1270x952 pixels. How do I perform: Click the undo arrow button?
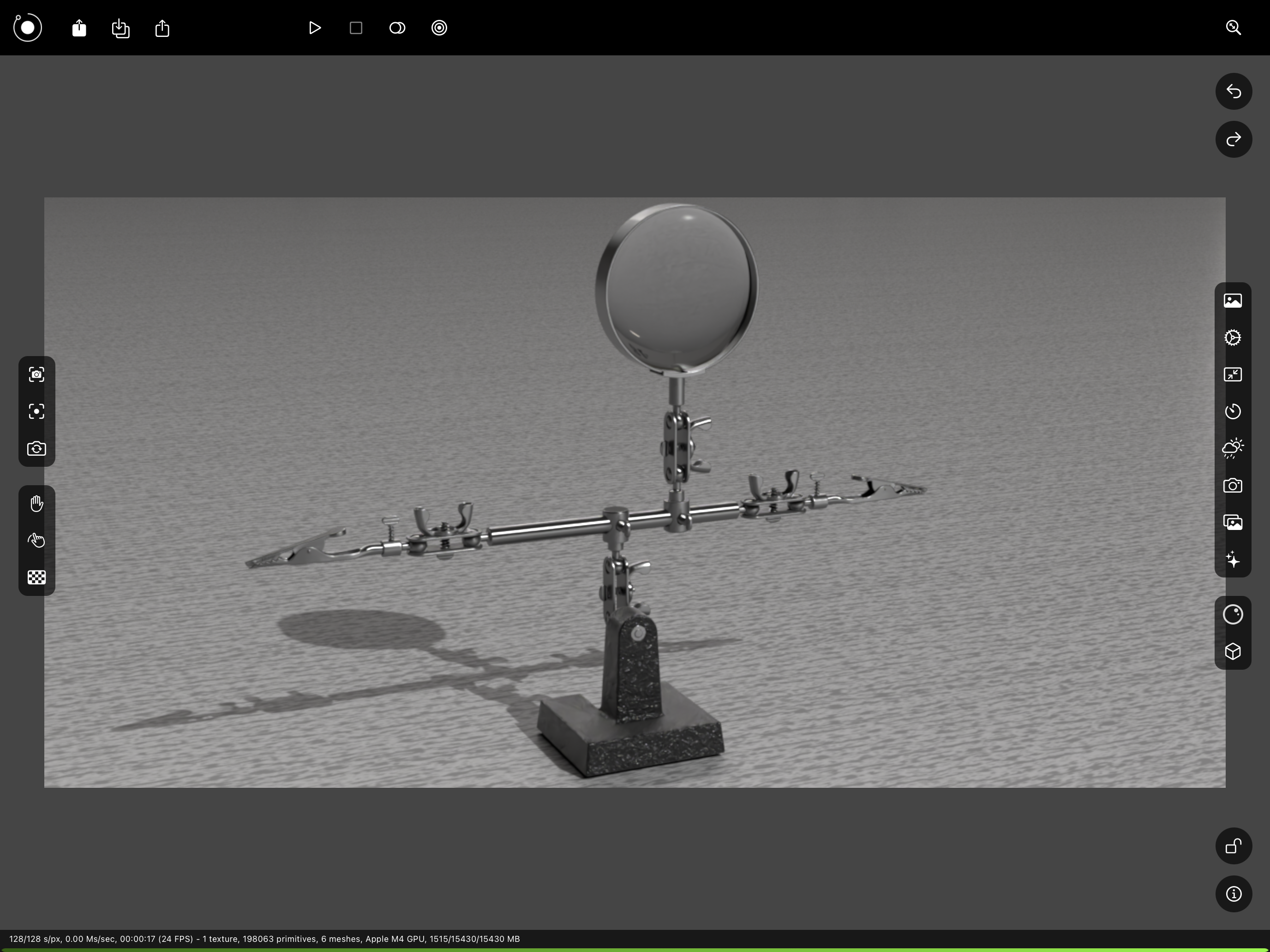pyautogui.click(x=1233, y=91)
